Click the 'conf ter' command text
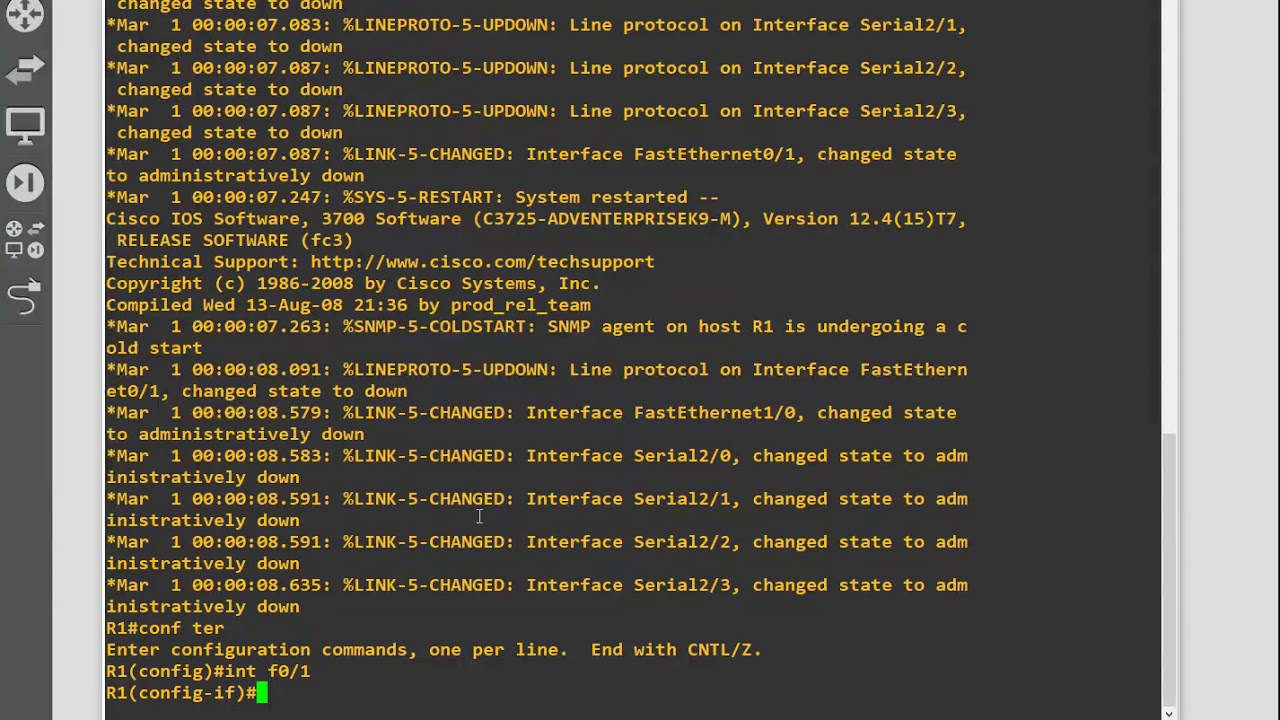This screenshot has height=720, width=1280. [x=181, y=628]
